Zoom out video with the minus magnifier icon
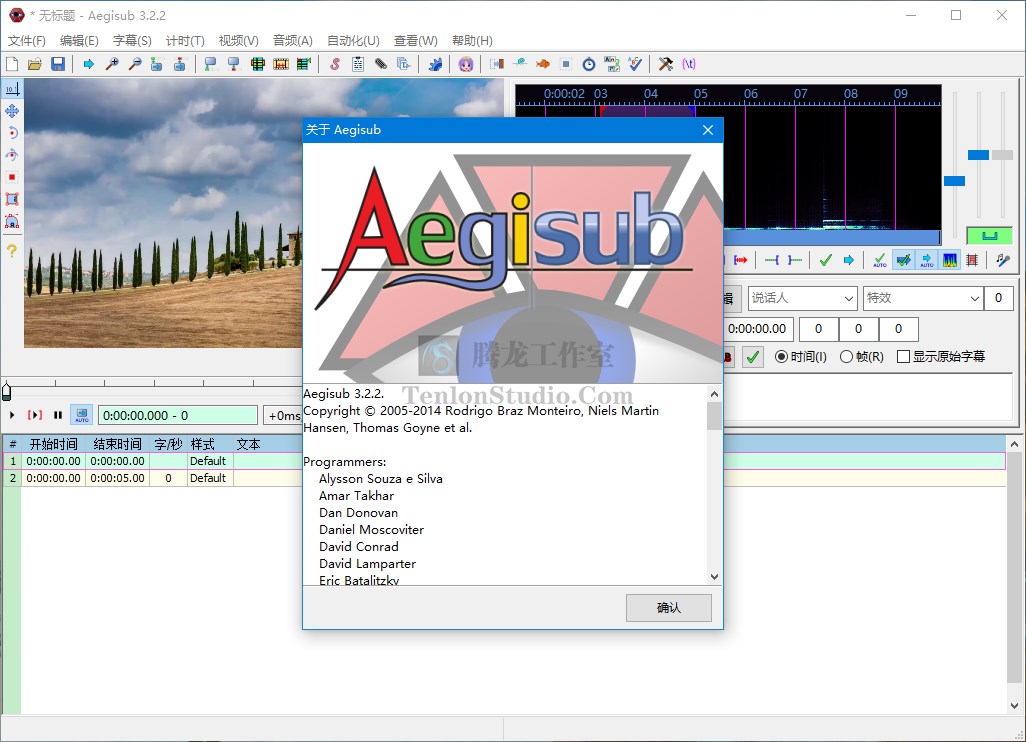Viewport: 1026px width, 742px height. (135, 63)
